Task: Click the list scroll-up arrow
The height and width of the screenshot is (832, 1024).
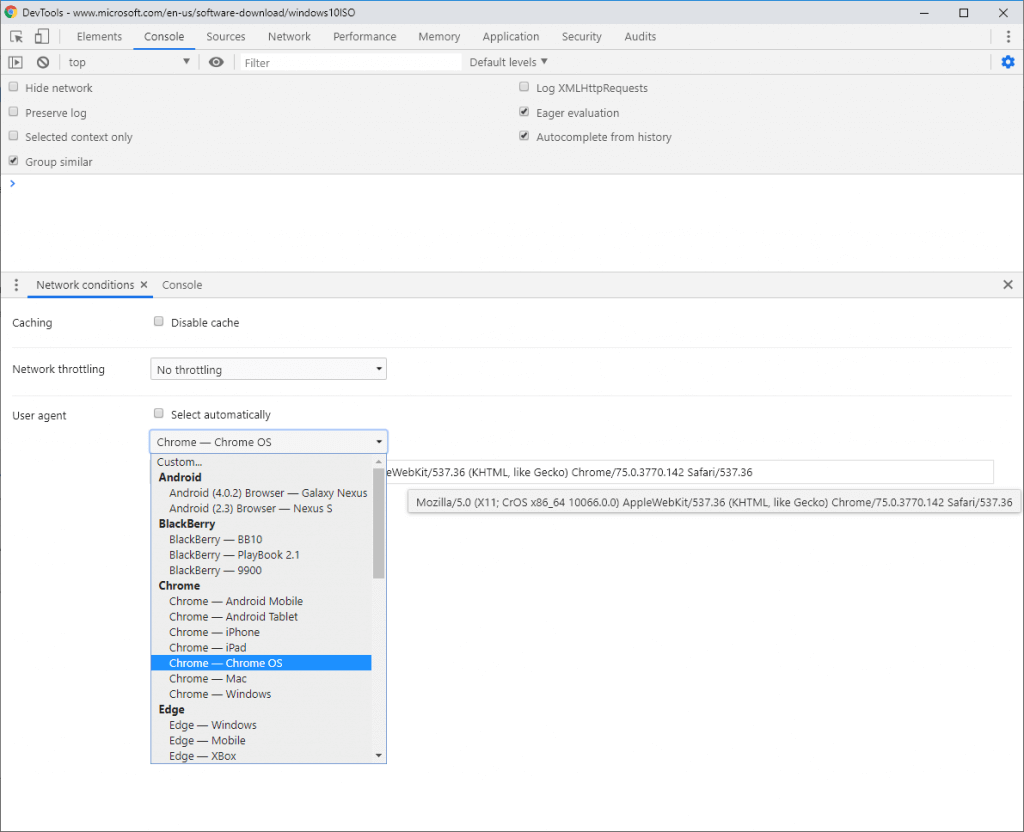Action: pyautogui.click(x=379, y=462)
